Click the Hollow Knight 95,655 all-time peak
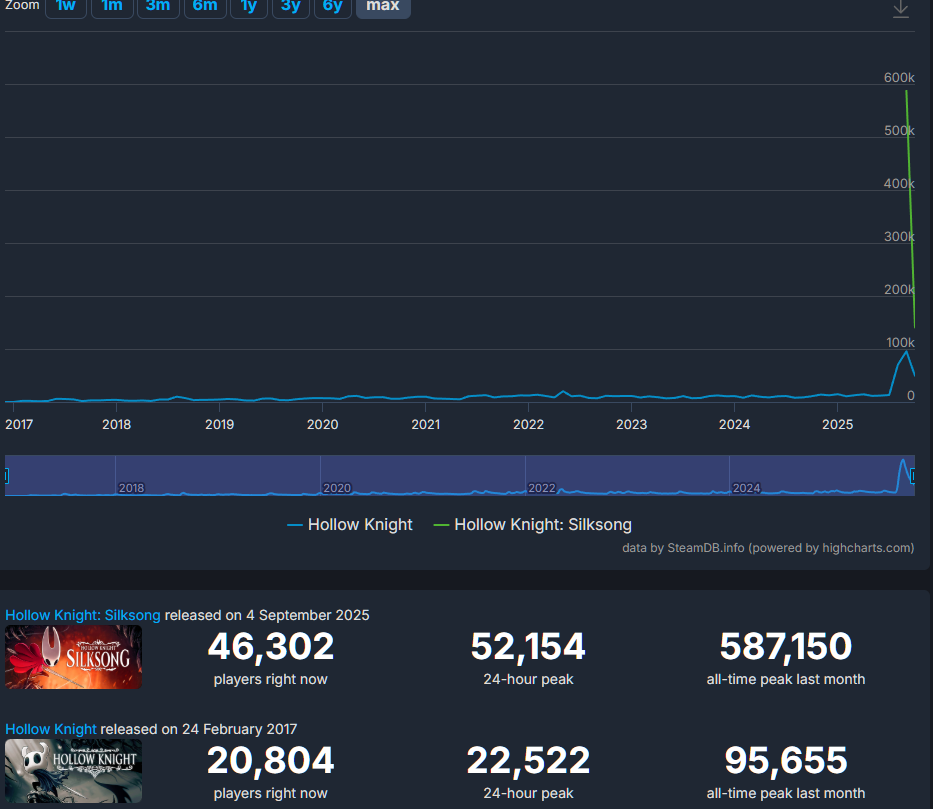Image resolution: width=933 pixels, height=809 pixels. (785, 761)
